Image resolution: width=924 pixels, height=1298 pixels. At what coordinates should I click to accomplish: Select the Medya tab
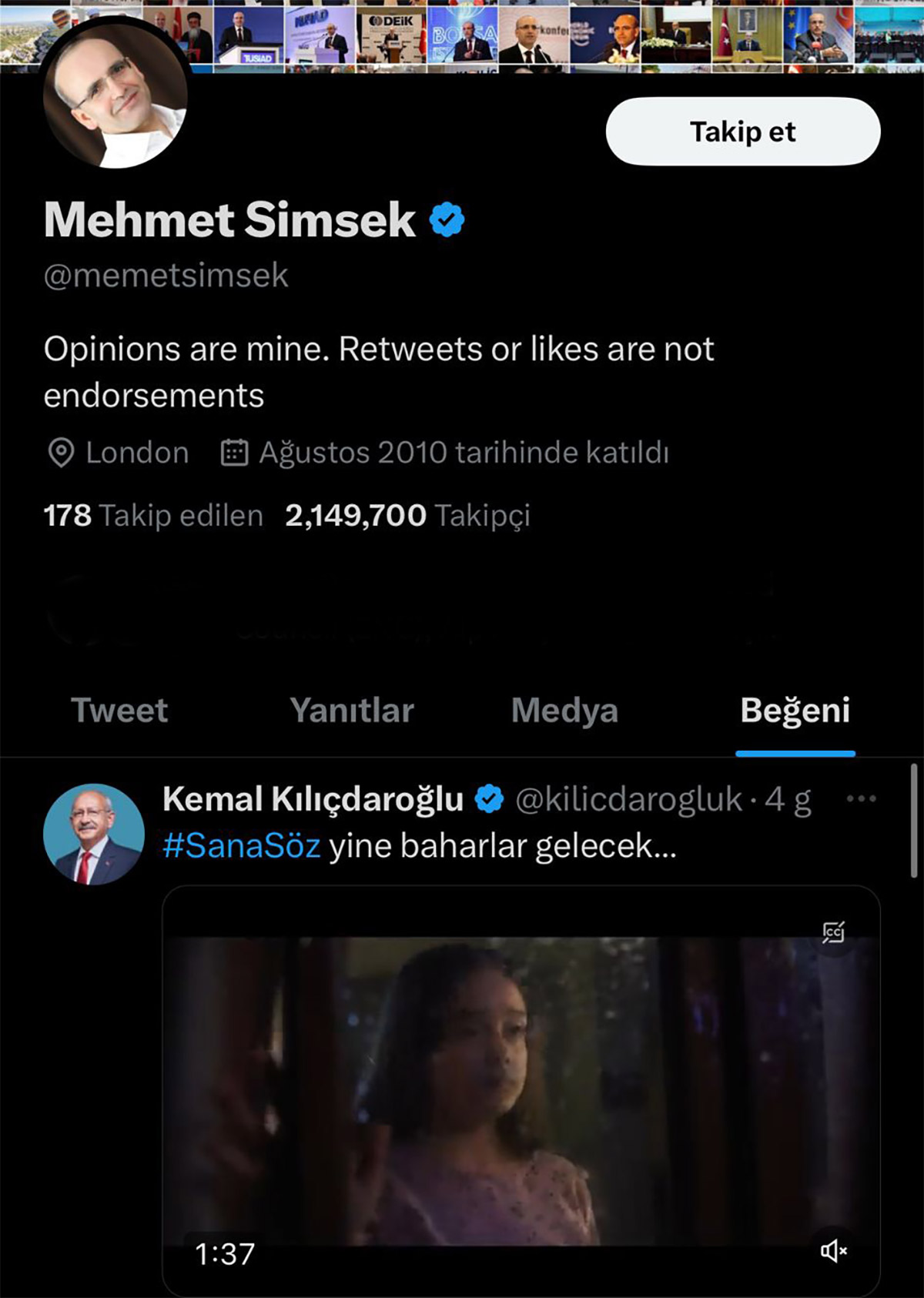(x=564, y=711)
